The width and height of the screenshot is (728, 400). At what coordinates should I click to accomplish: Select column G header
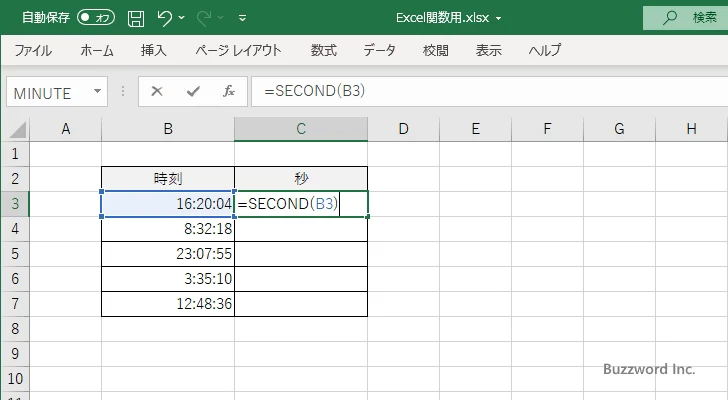pos(619,129)
